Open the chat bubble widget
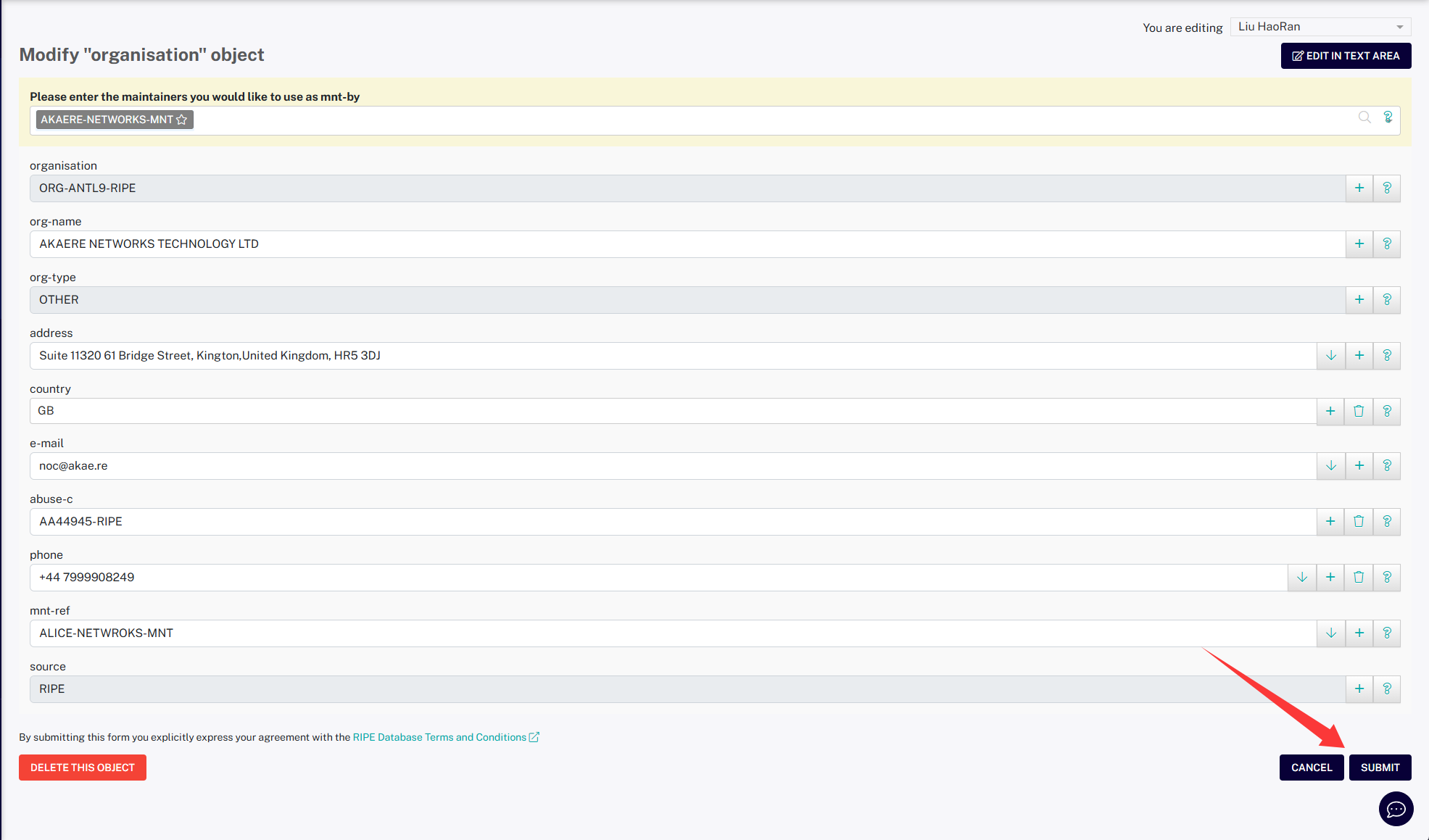The height and width of the screenshot is (840, 1429). click(x=1396, y=809)
